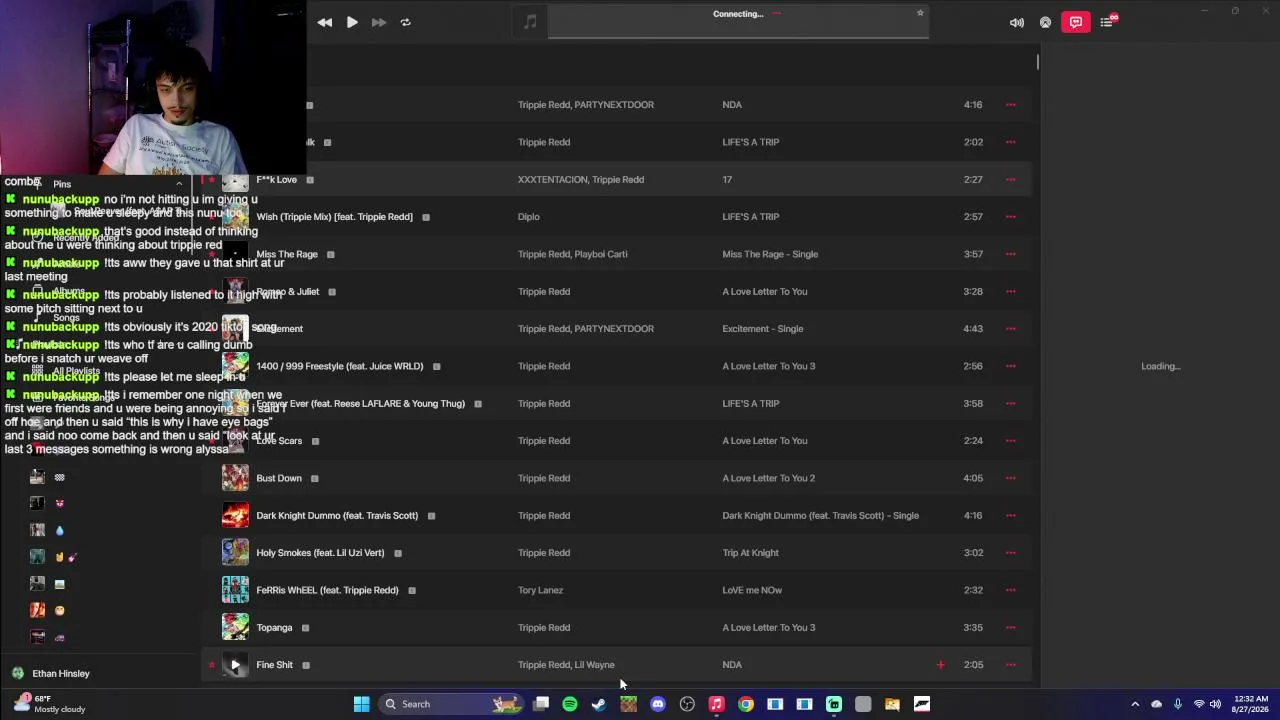Open Spotify from the taskbar
This screenshot has height=720, width=1280.
click(x=570, y=704)
